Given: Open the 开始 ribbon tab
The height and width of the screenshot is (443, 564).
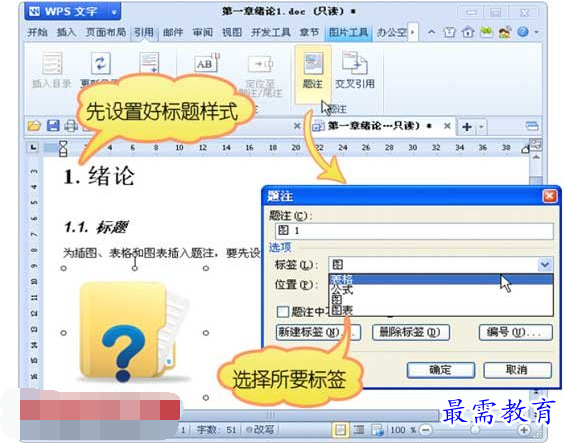Looking at the screenshot, I should pos(37,32).
